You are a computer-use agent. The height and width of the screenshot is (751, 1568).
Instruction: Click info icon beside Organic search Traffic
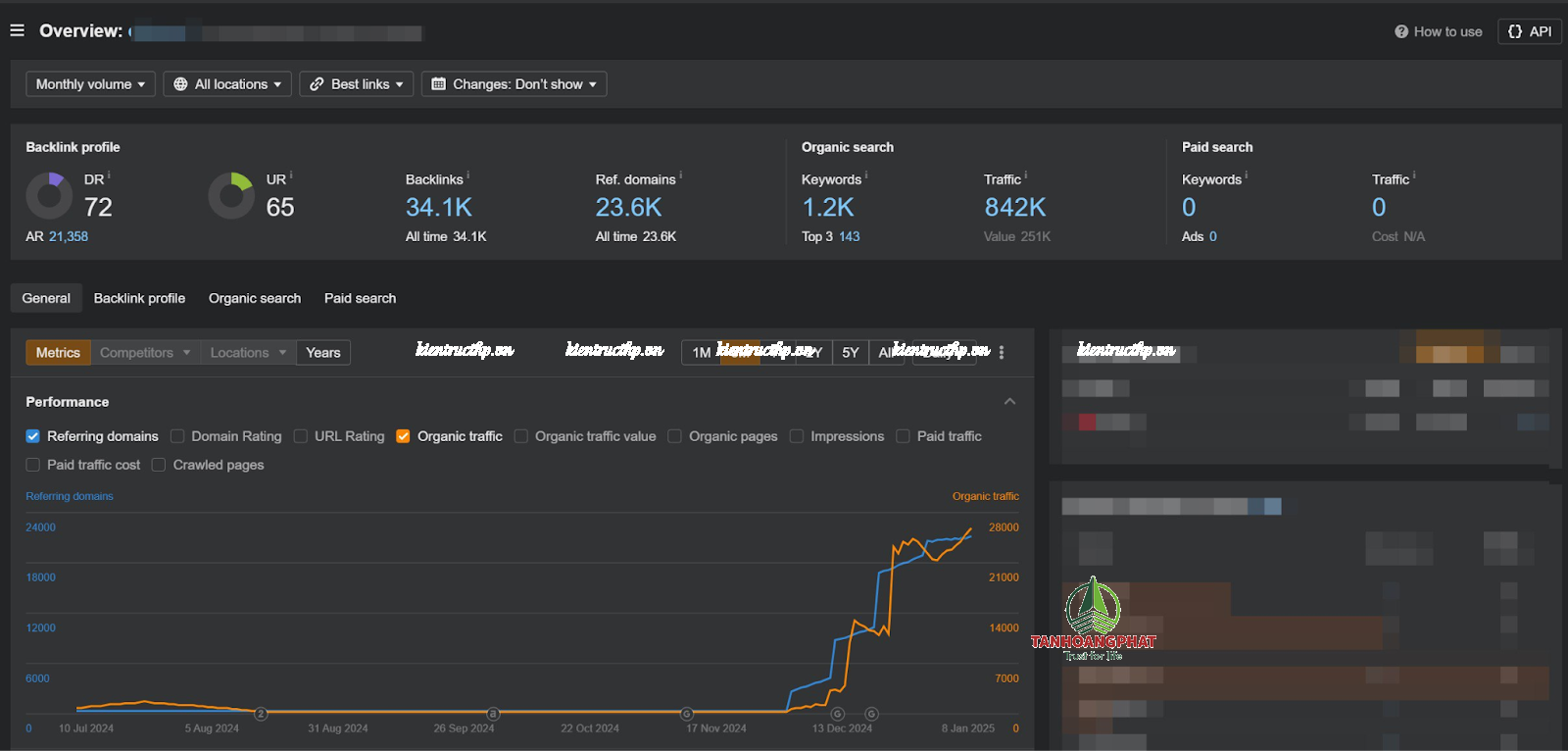[x=1026, y=176]
